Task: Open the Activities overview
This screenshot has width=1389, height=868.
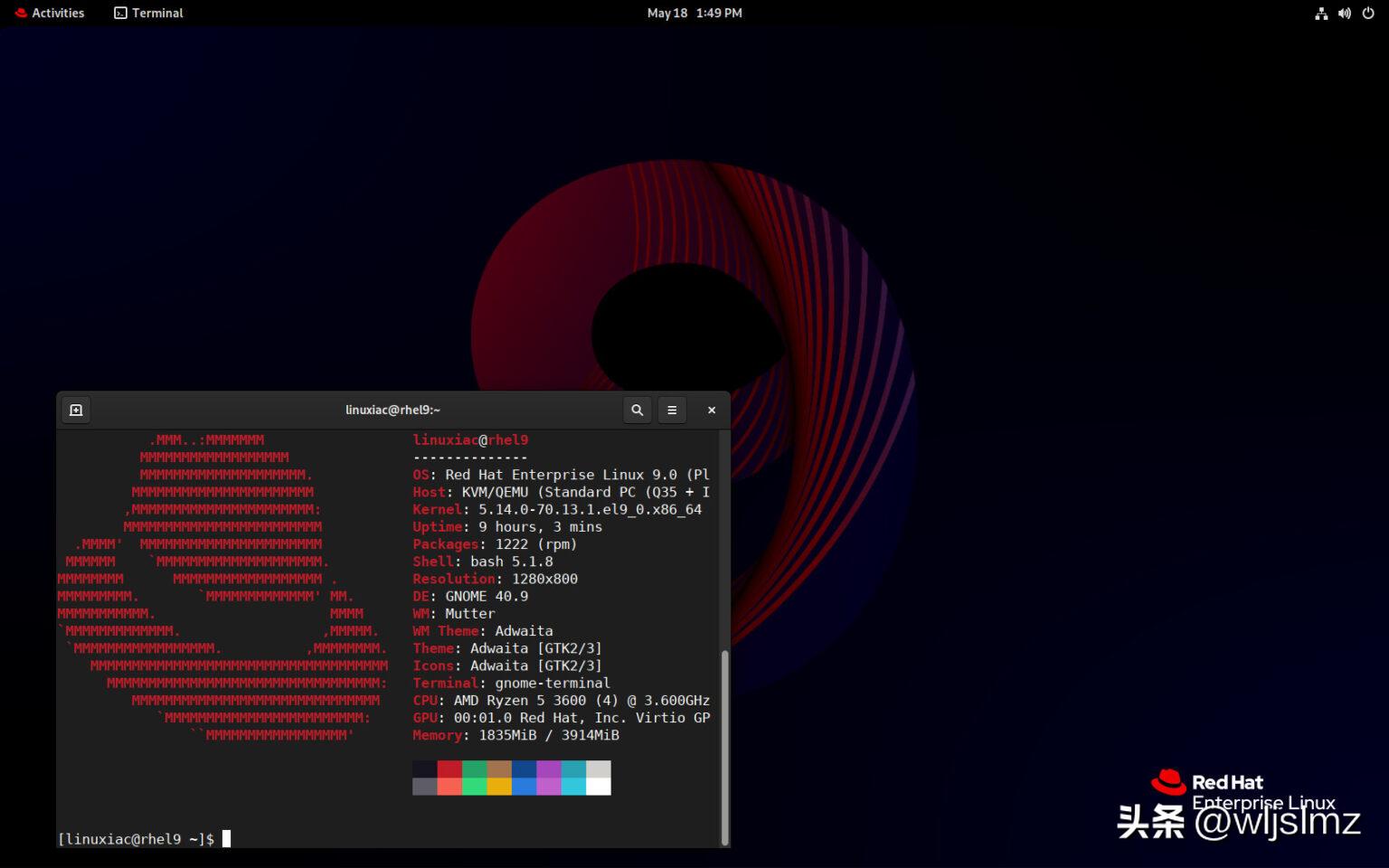Action: (x=50, y=13)
